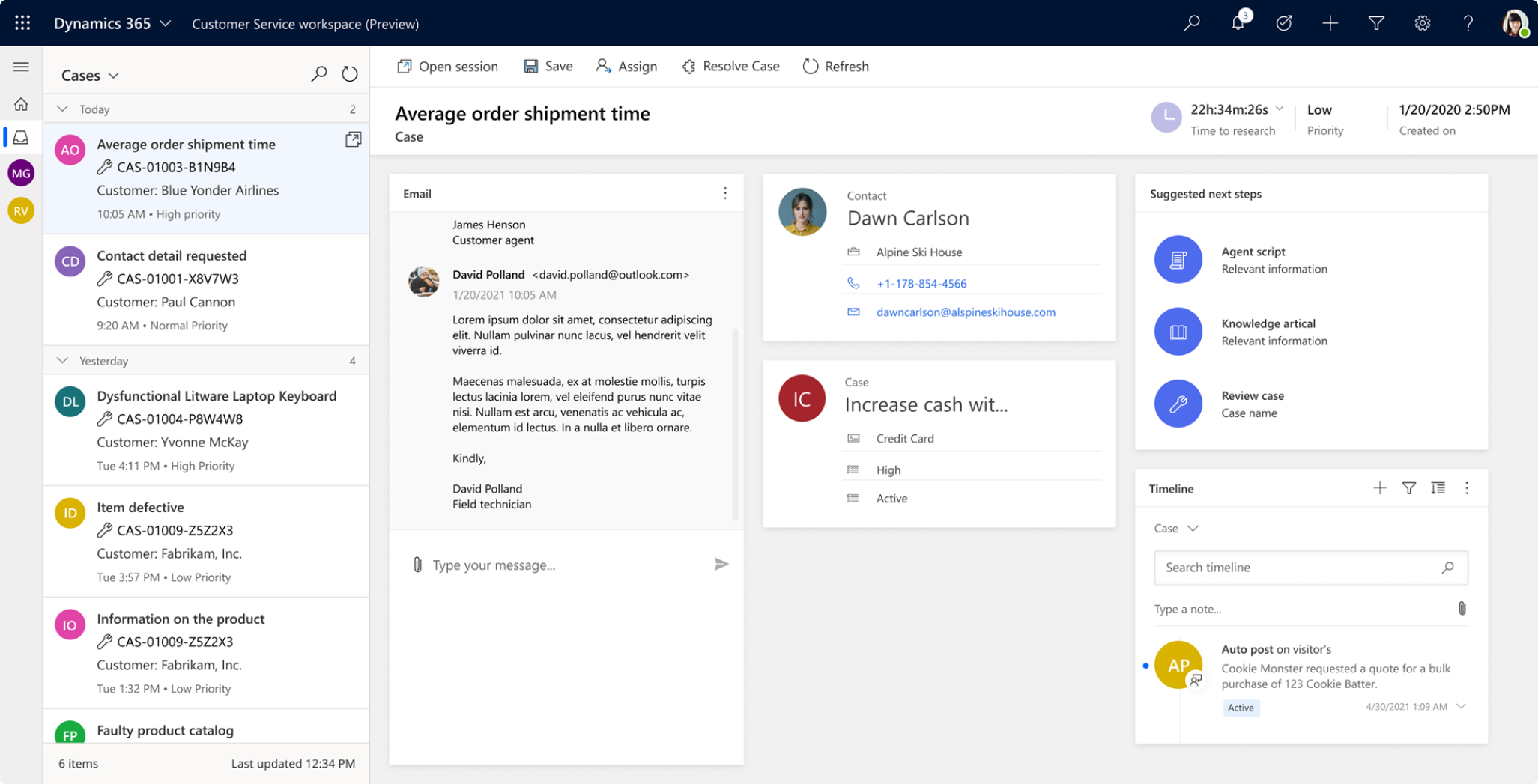Collapse the Yesterday group
Viewport: 1538px width, 784px height.
[63, 360]
